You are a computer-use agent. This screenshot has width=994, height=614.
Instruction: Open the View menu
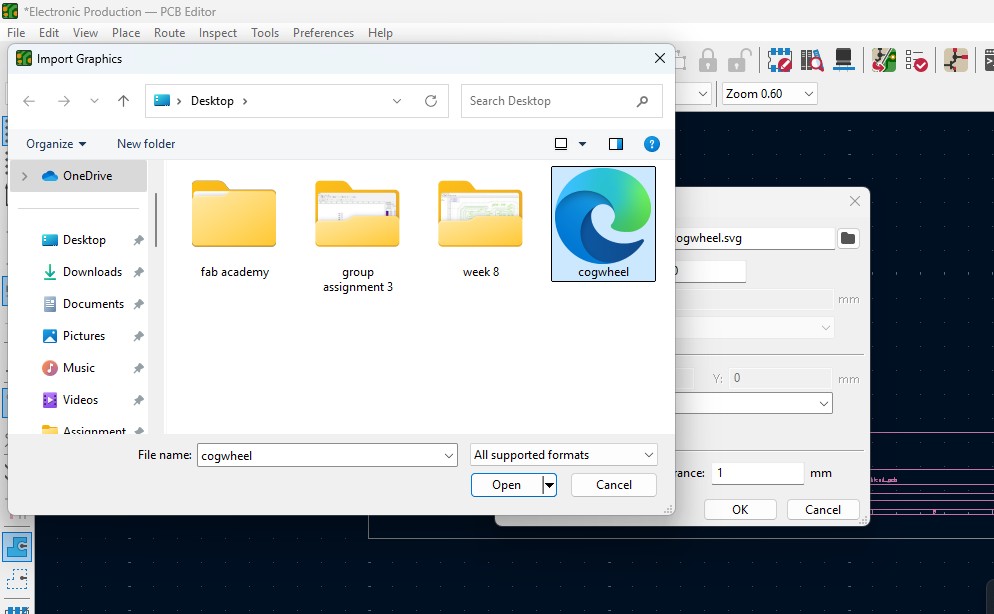coord(85,33)
